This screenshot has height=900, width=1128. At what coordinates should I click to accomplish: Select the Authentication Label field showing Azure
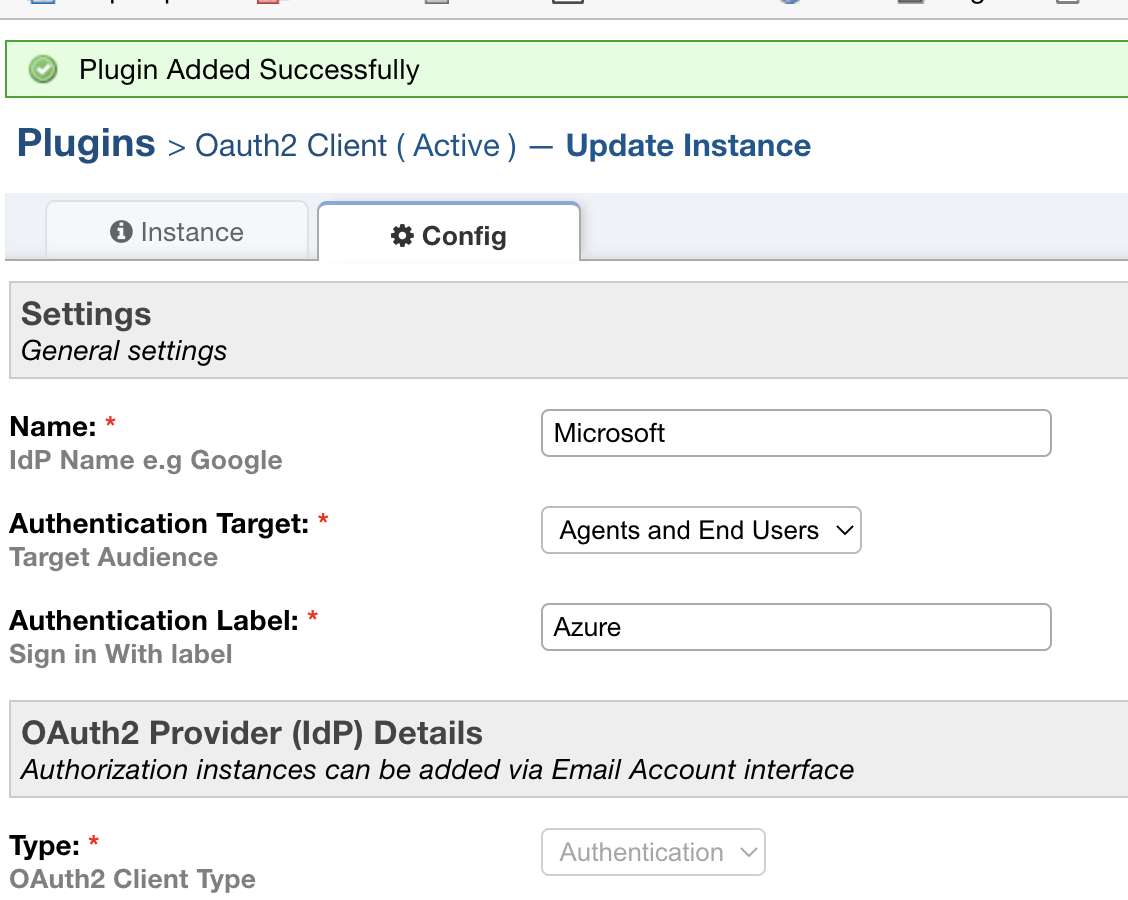pos(795,627)
